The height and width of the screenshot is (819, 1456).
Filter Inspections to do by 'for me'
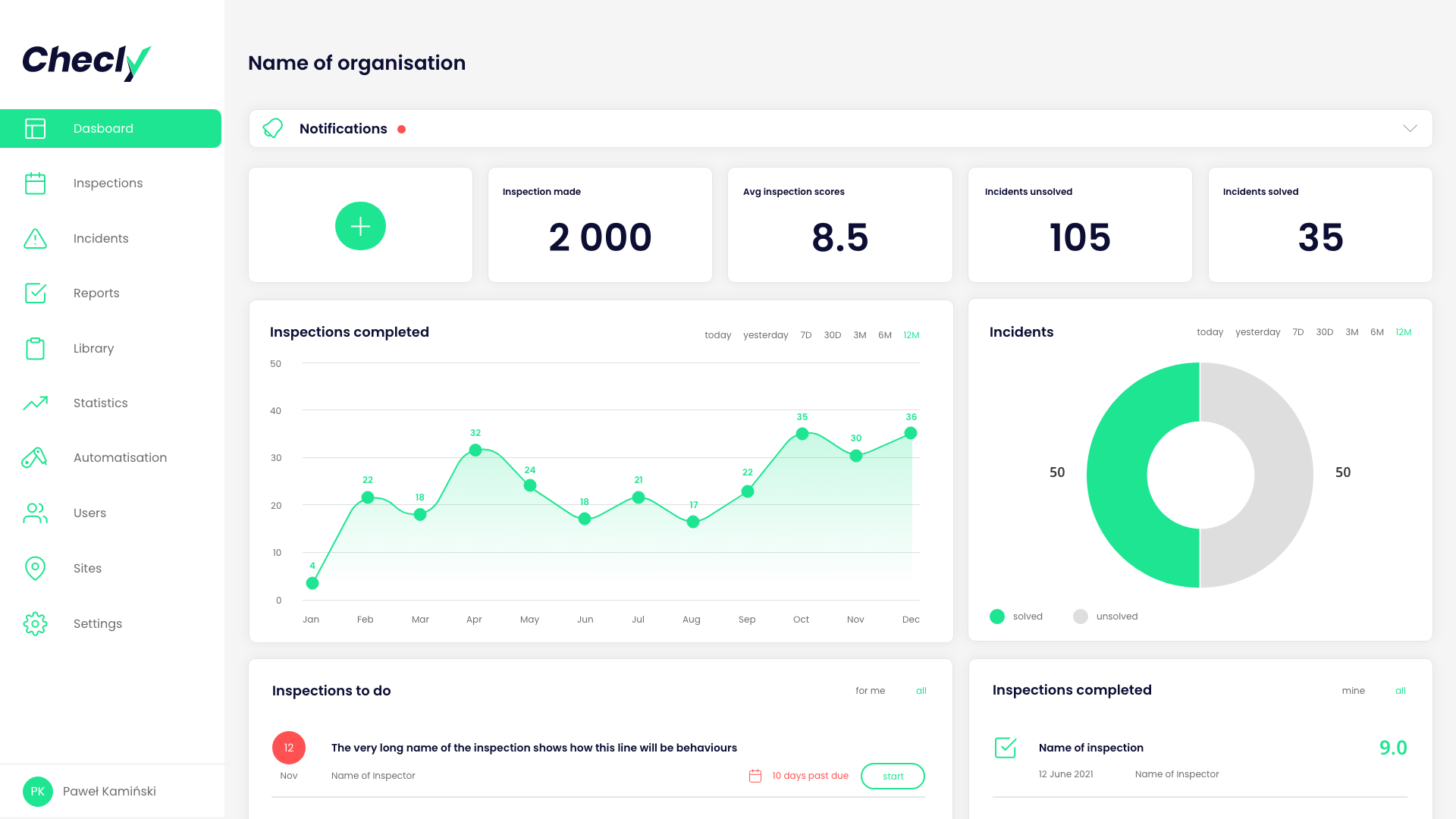tap(870, 691)
